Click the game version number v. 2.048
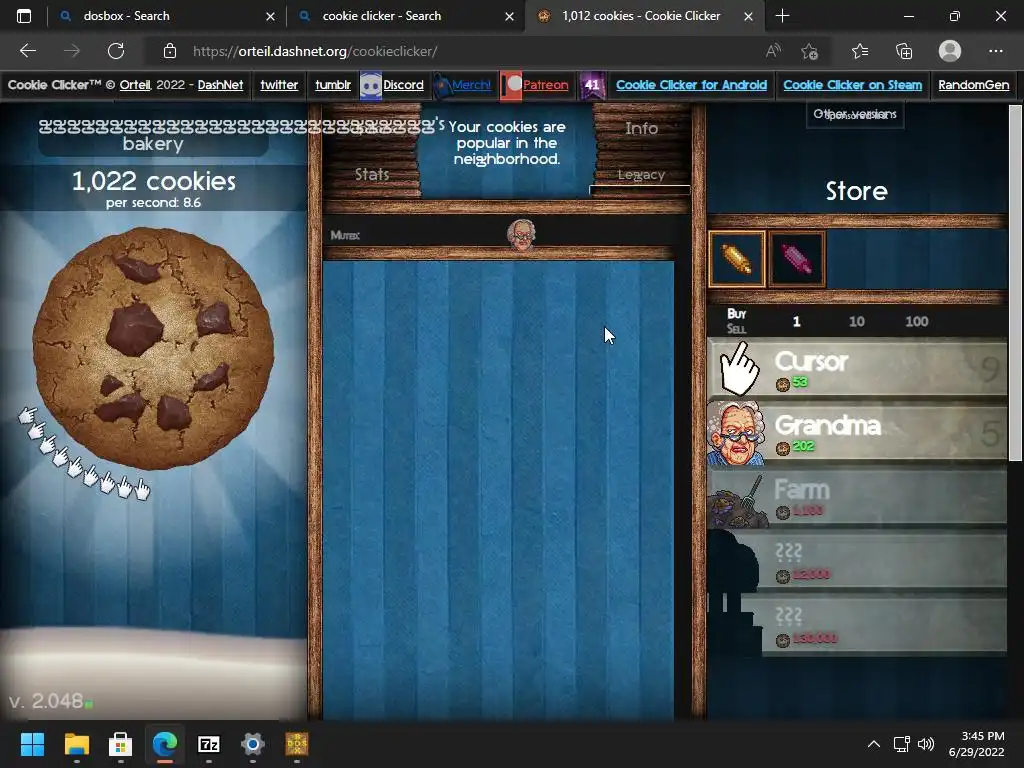The width and height of the screenshot is (1024, 768). pyautogui.click(x=46, y=701)
